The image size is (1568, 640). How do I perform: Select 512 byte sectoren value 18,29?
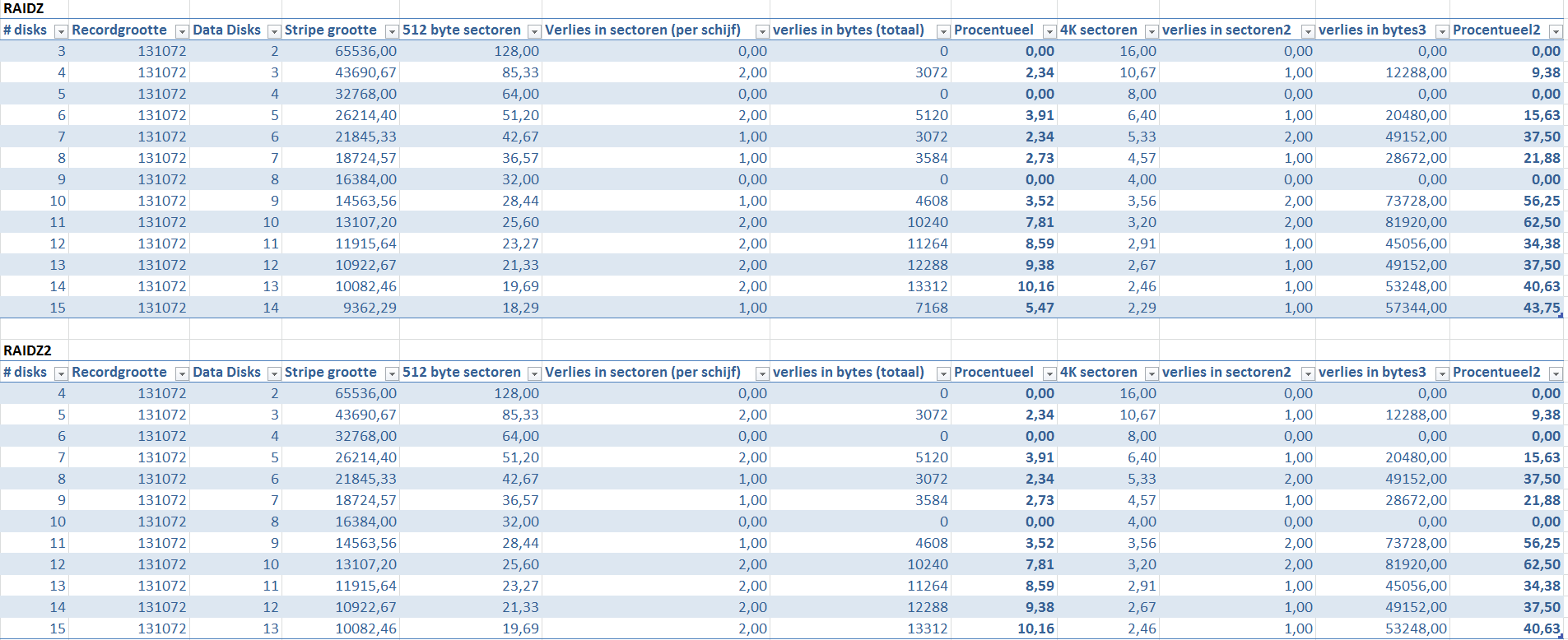point(471,308)
